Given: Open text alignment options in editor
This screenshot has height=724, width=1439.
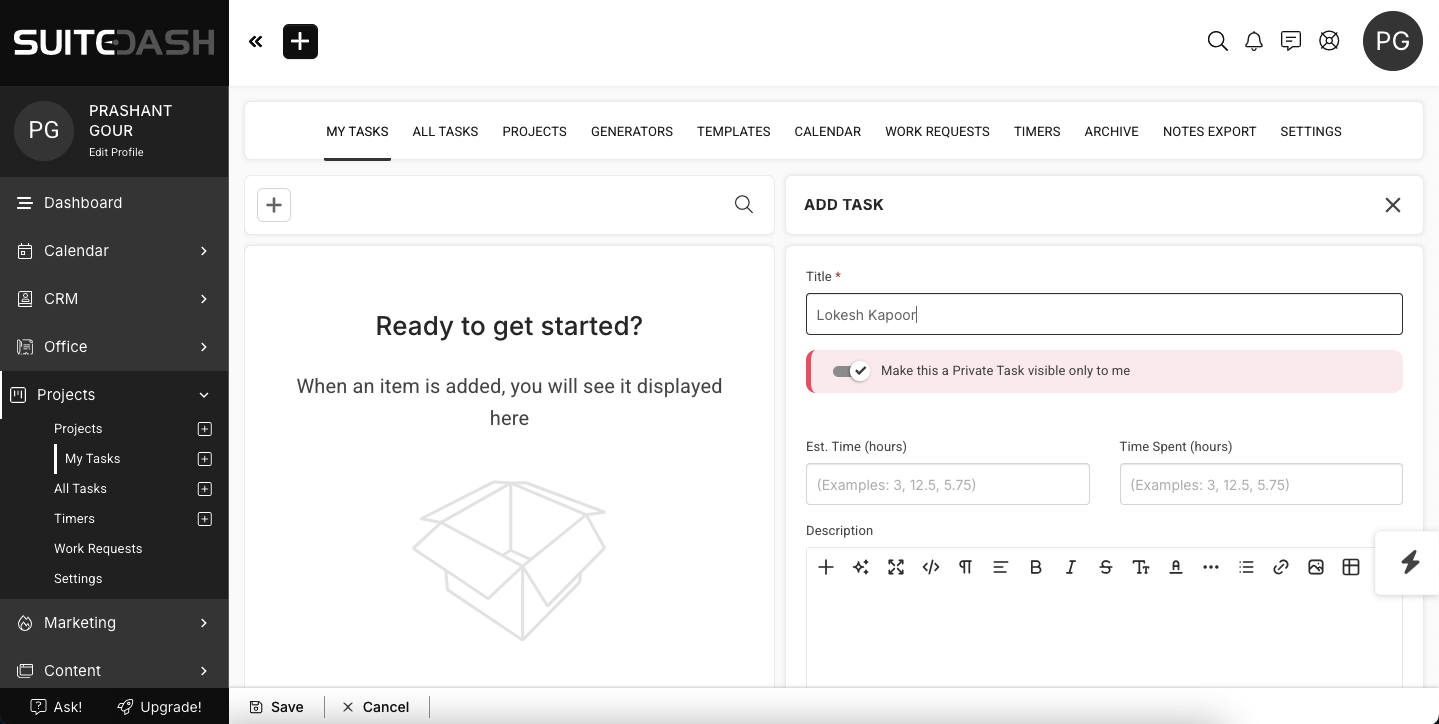Looking at the screenshot, I should pos(1001,567).
